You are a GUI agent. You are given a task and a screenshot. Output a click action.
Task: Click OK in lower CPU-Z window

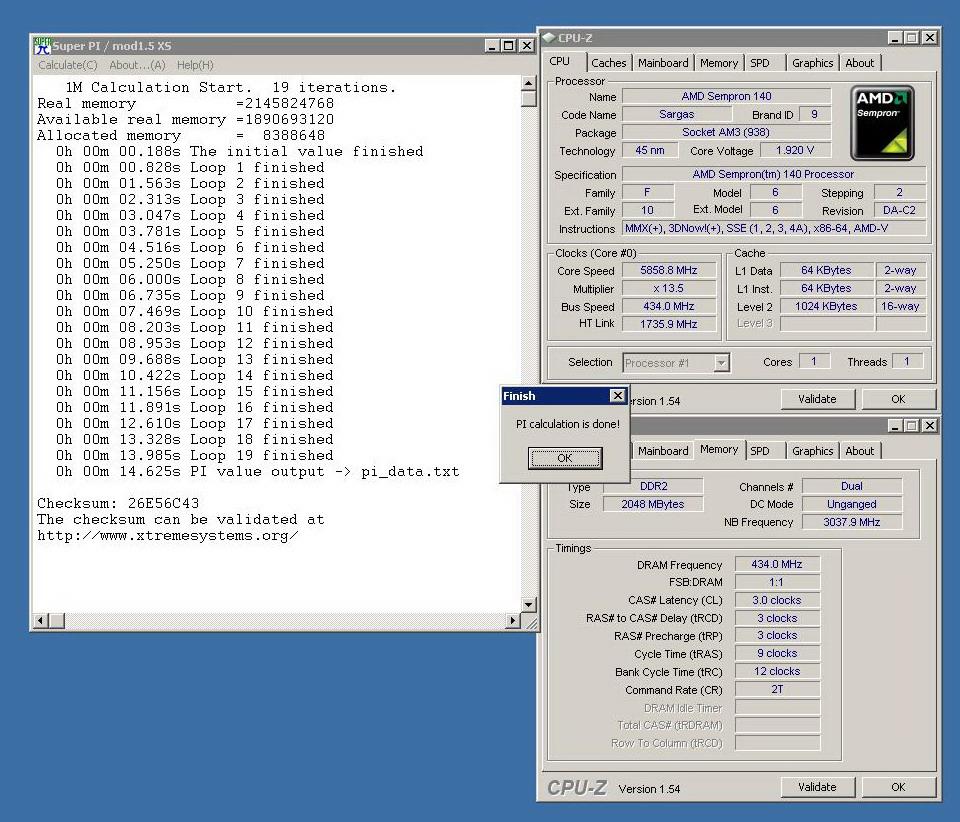pos(898,787)
